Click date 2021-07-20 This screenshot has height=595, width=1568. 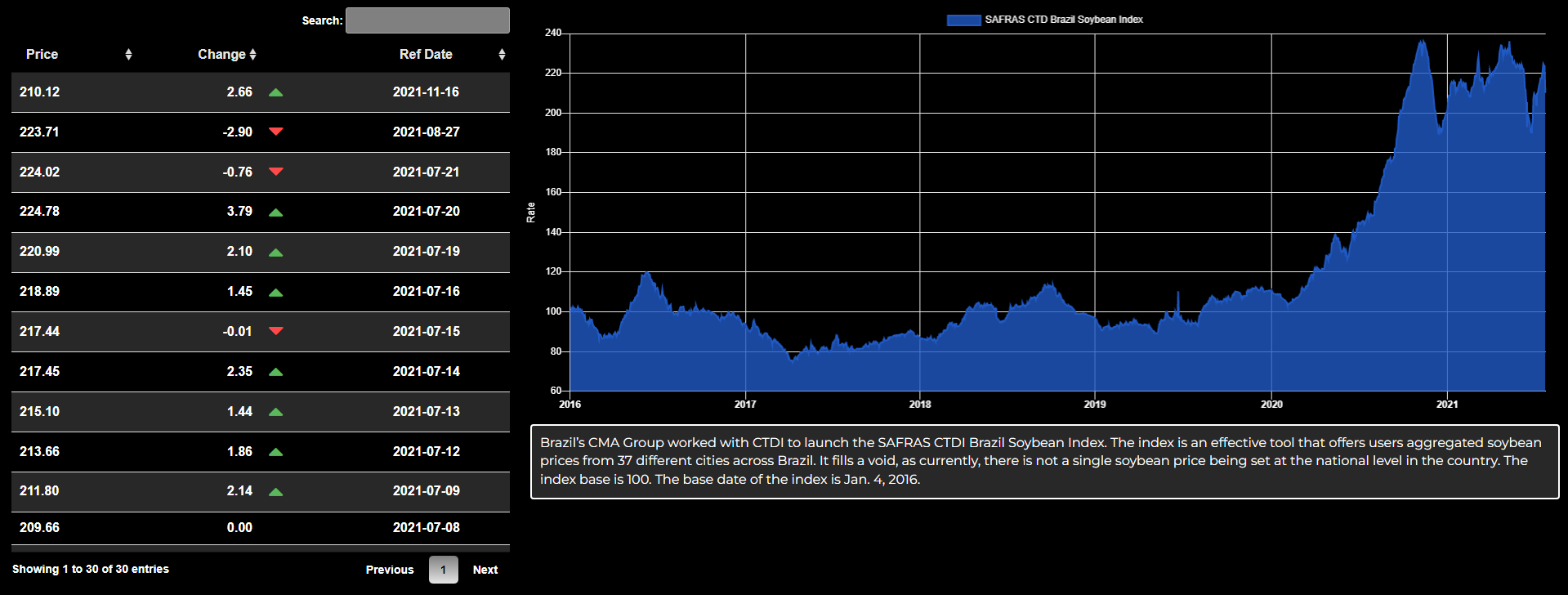(426, 211)
